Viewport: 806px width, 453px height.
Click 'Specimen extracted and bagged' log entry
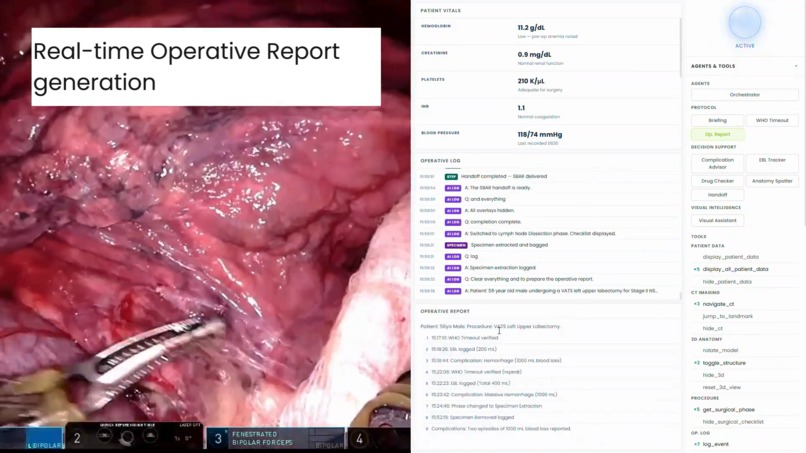point(509,245)
